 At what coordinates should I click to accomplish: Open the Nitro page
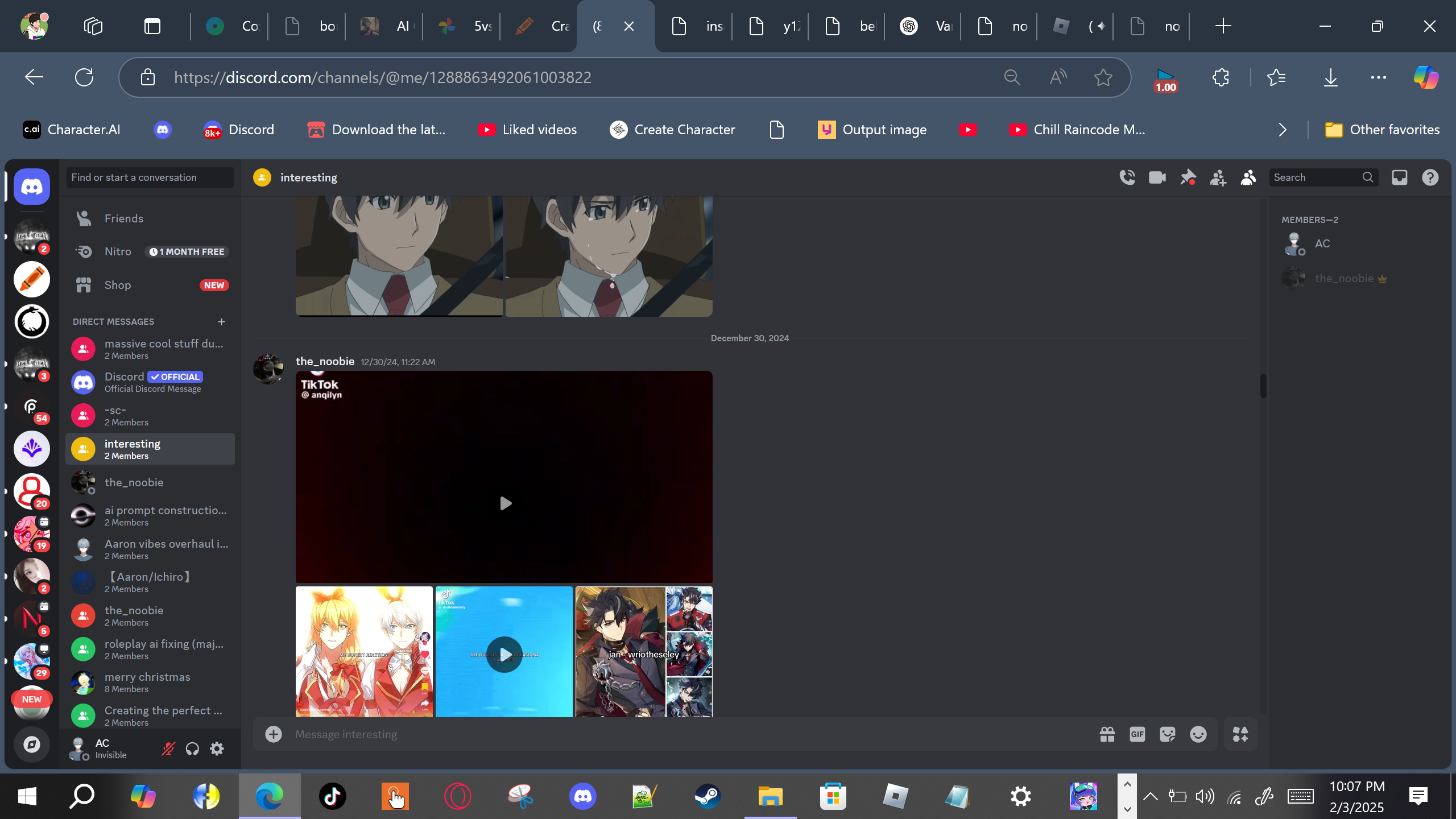tap(150, 251)
